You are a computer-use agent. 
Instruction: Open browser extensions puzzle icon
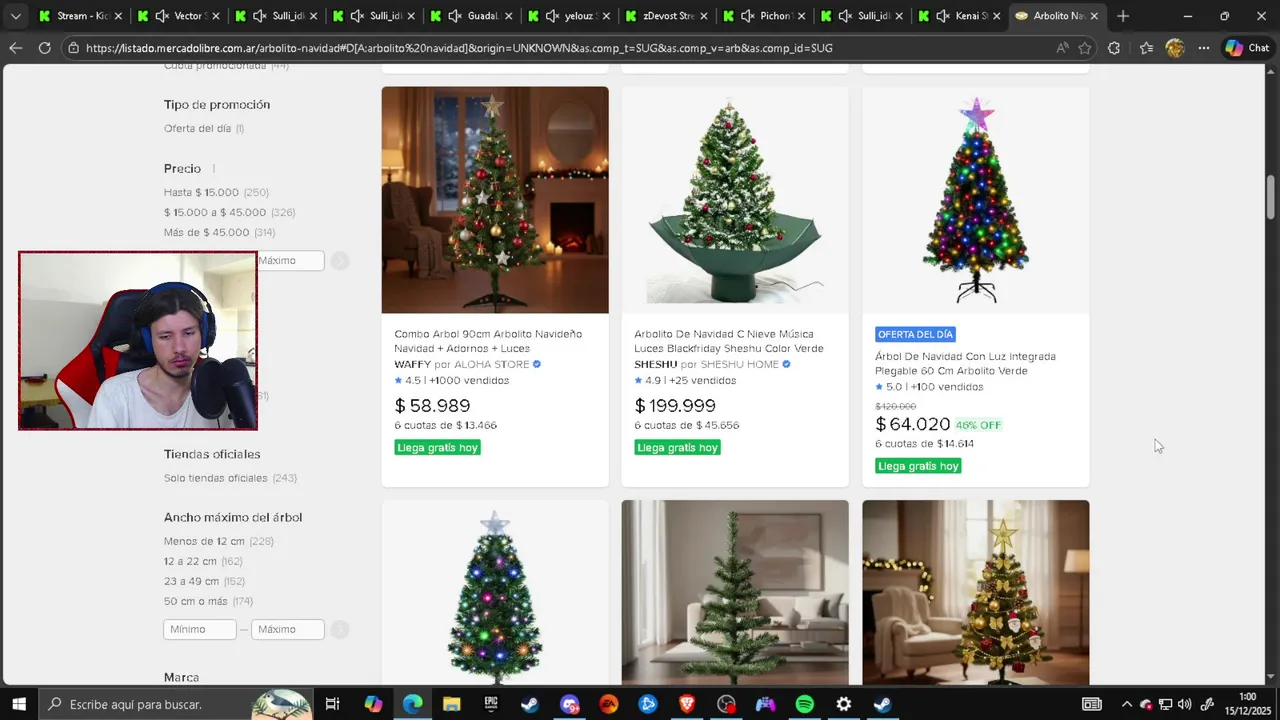click(1114, 48)
